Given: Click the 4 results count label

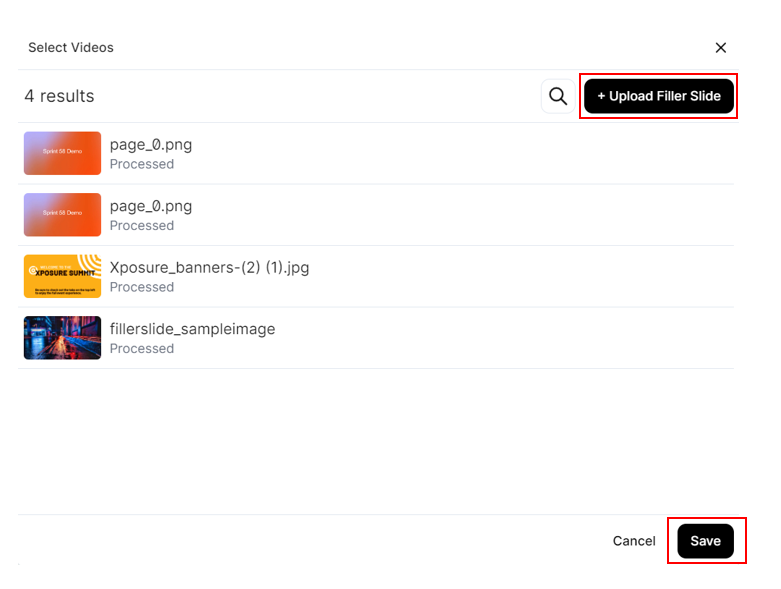Looking at the screenshot, I should click(x=59, y=96).
